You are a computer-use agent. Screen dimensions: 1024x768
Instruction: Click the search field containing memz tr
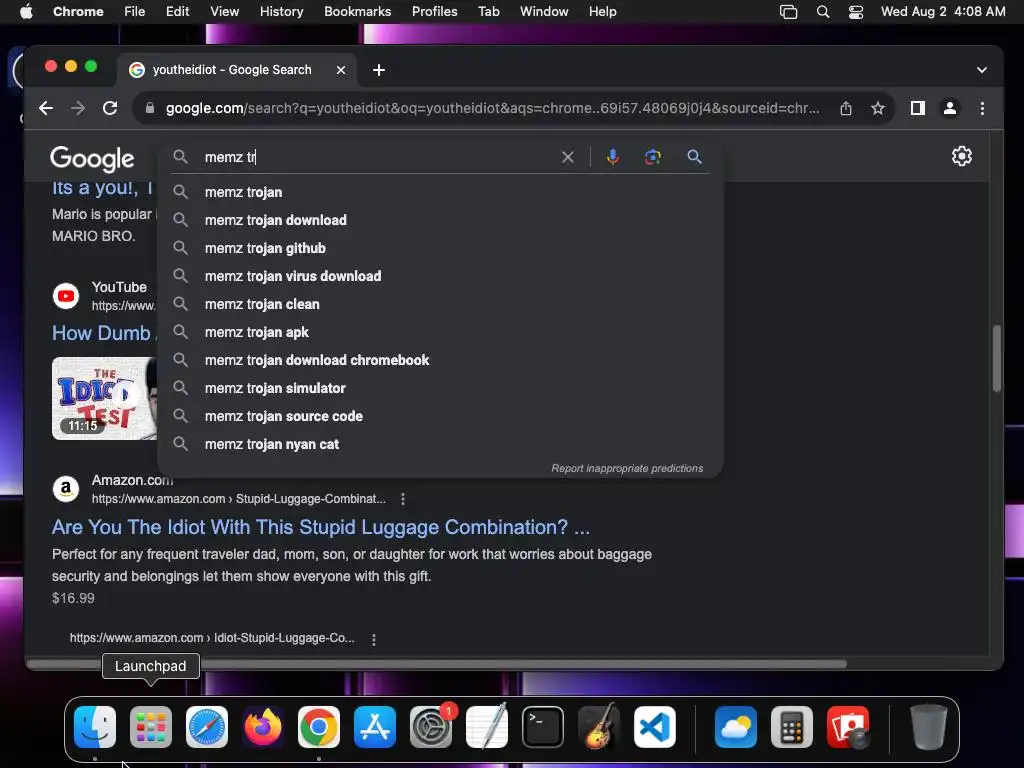[x=379, y=157]
